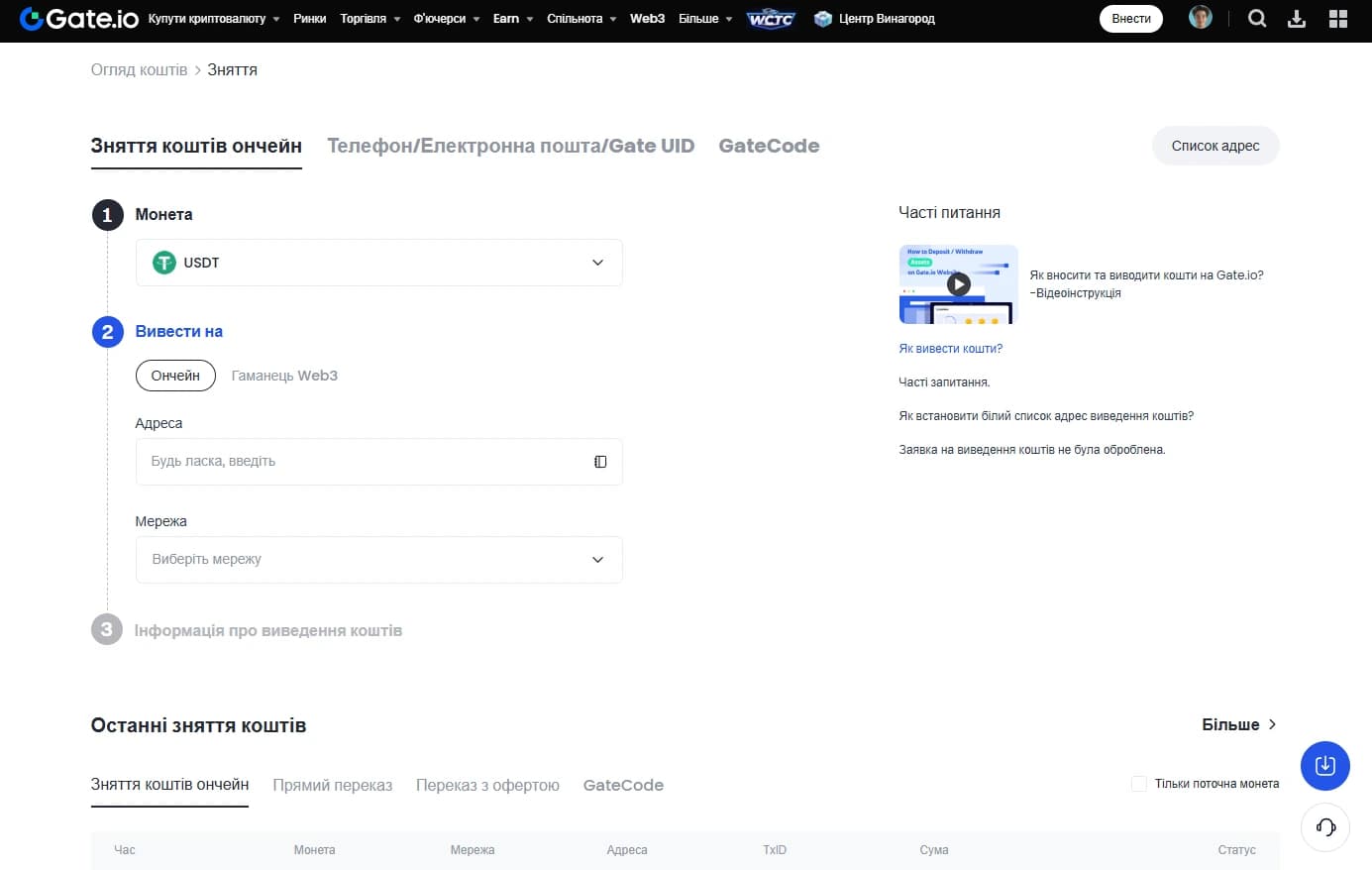Viewport: 1372px width, 870px height.
Task: Expand the Торгівля menu
Action: (370, 19)
